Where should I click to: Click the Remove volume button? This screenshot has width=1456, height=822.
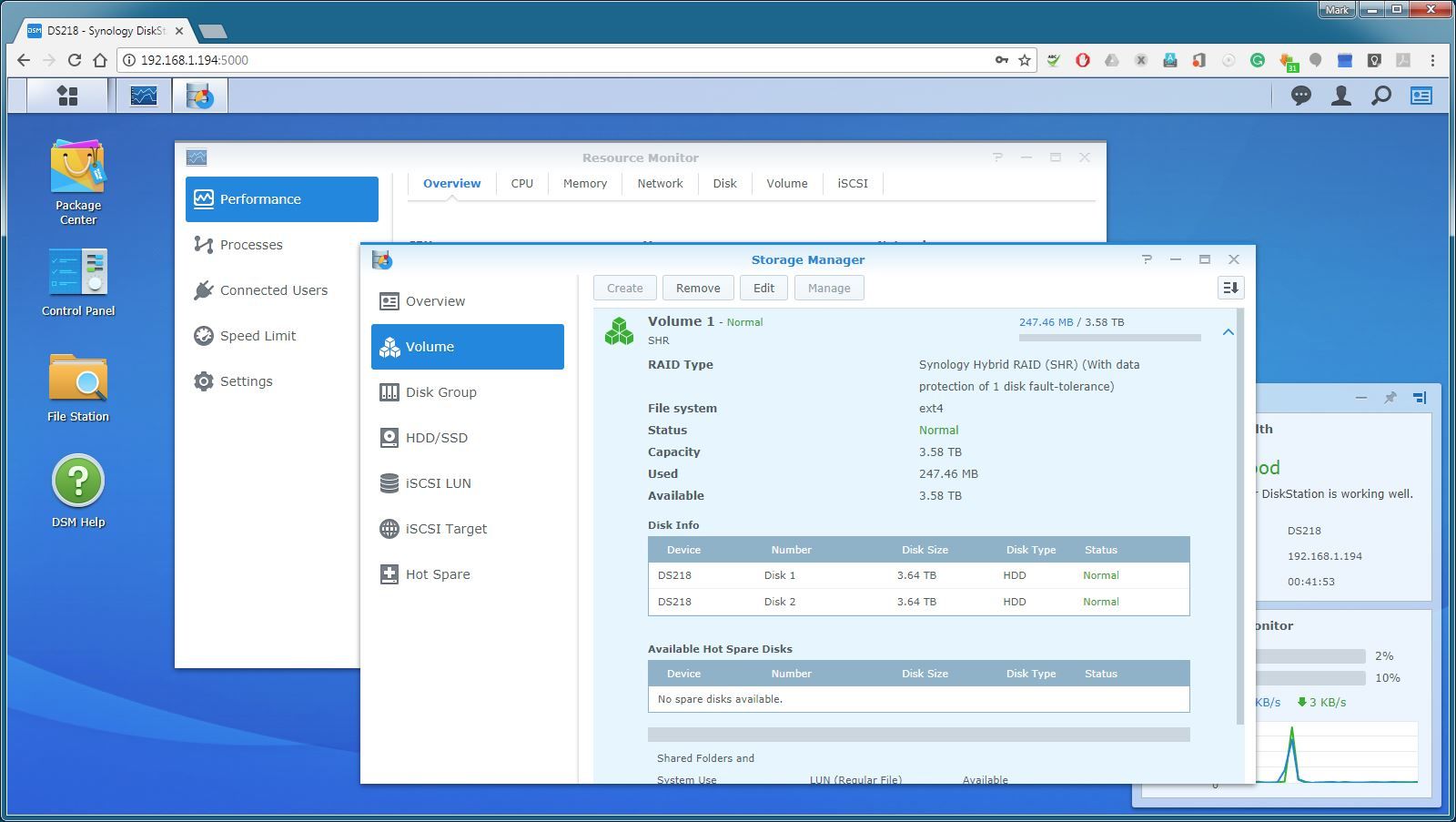point(698,288)
